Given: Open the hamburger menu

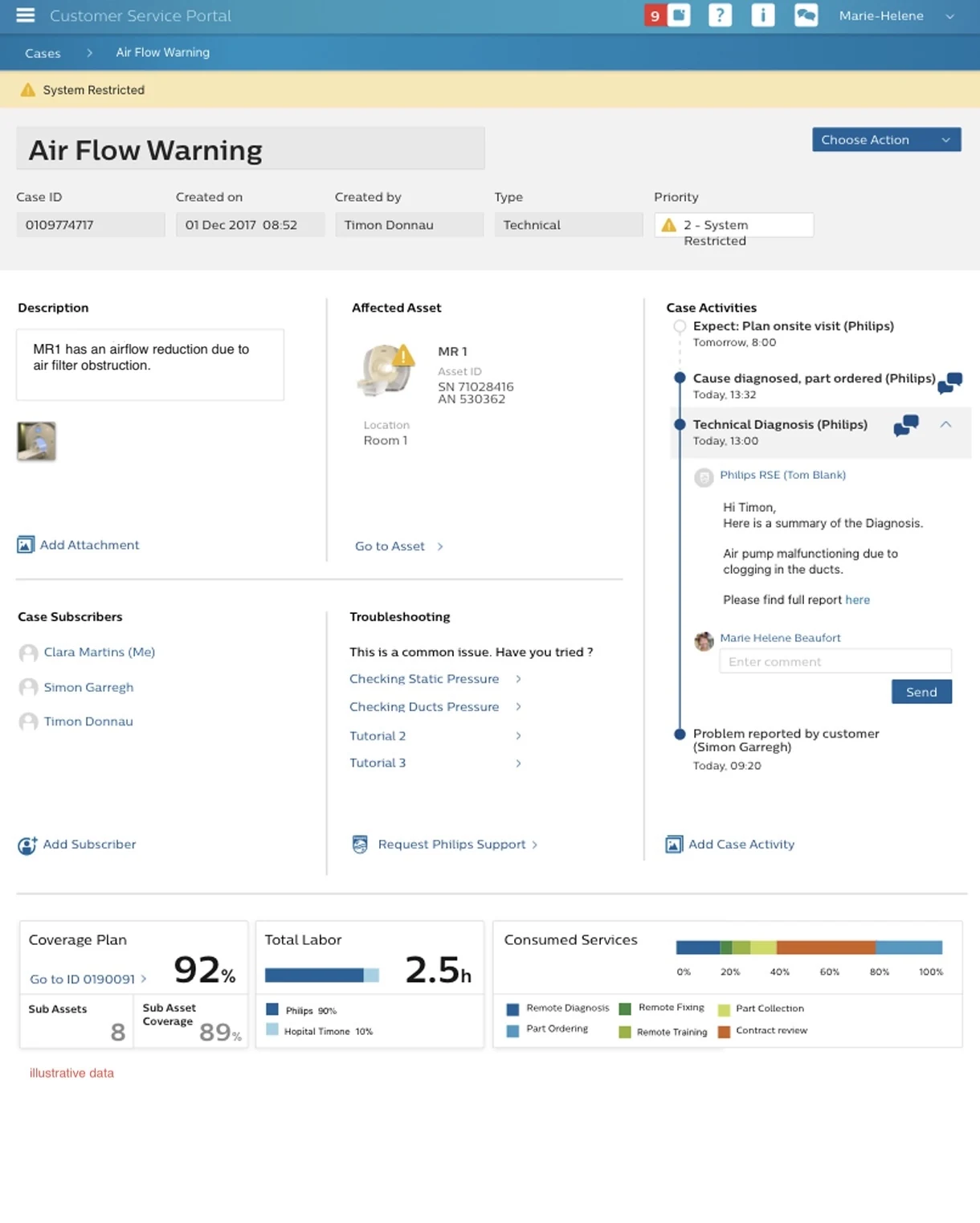Looking at the screenshot, I should coord(26,15).
